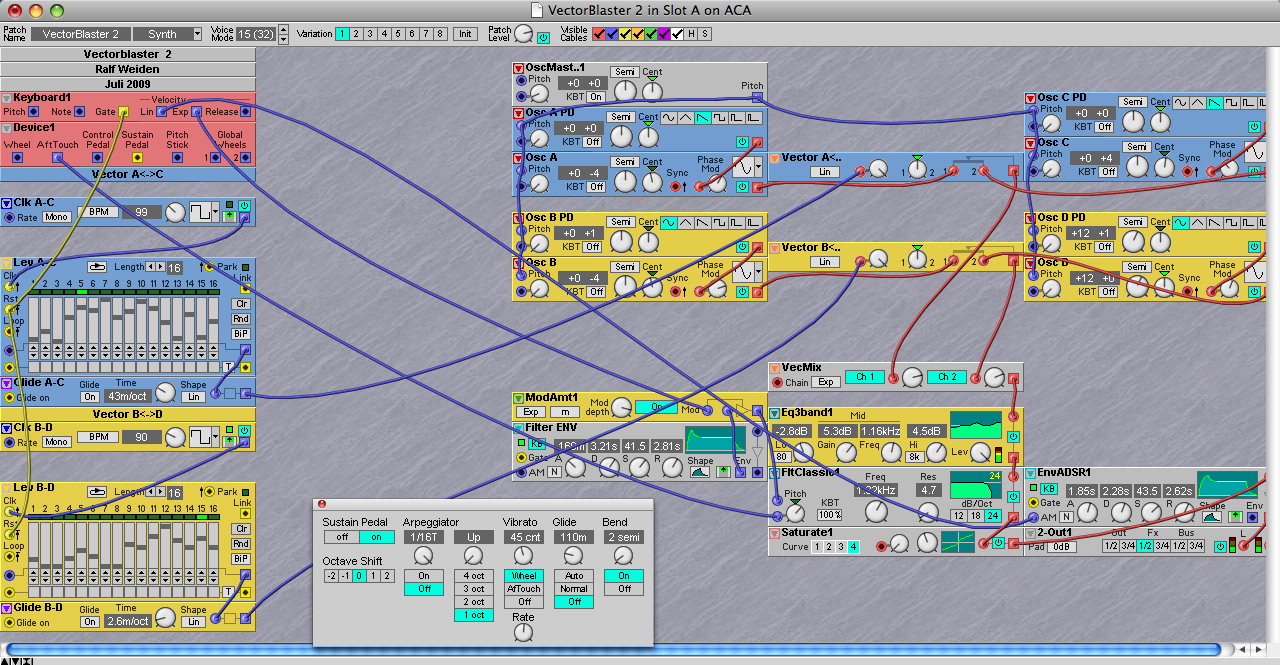Click Device1 AftTouch output connector
This screenshot has height=665, width=1280.
pyautogui.click(x=58, y=158)
